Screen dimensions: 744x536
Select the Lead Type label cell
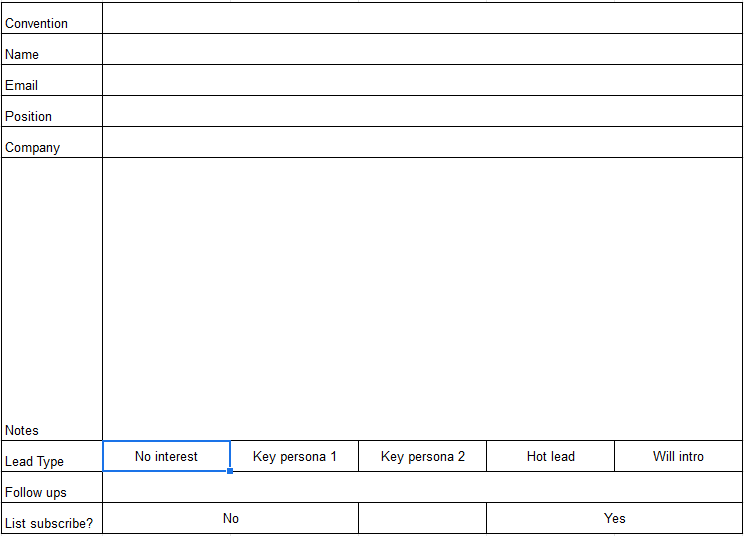point(52,456)
